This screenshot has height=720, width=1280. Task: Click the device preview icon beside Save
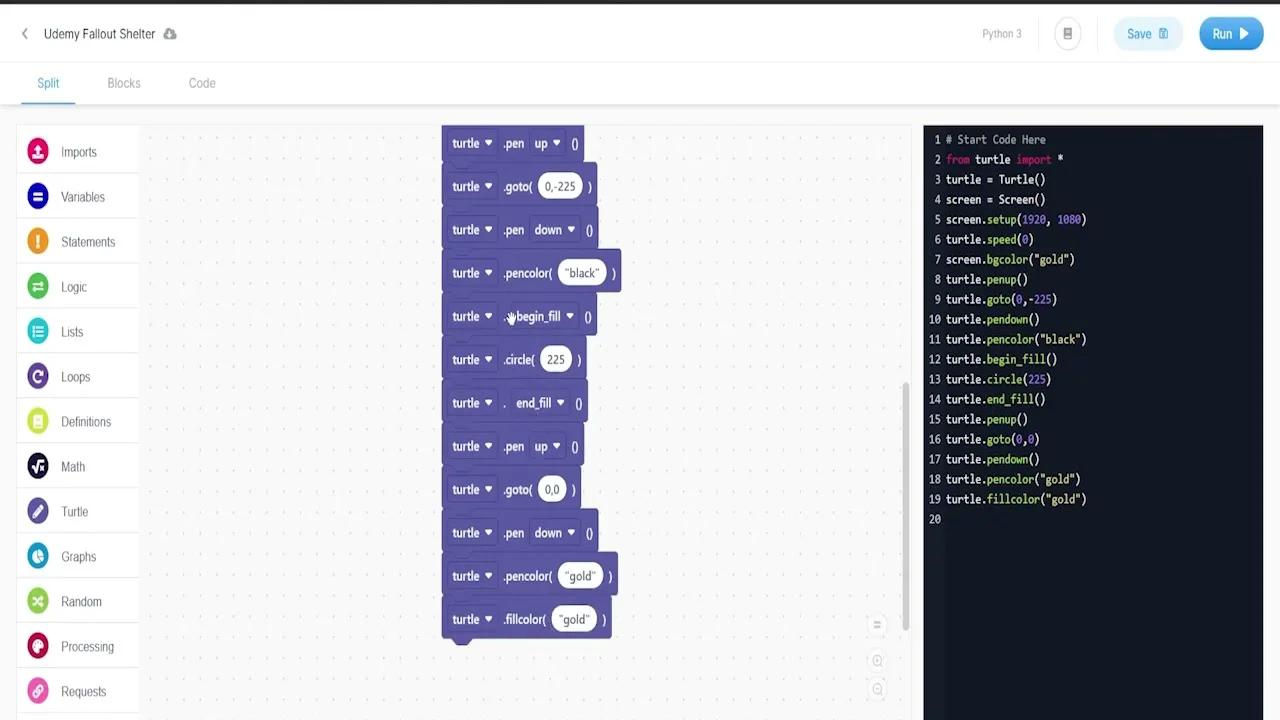pyautogui.click(x=1067, y=33)
